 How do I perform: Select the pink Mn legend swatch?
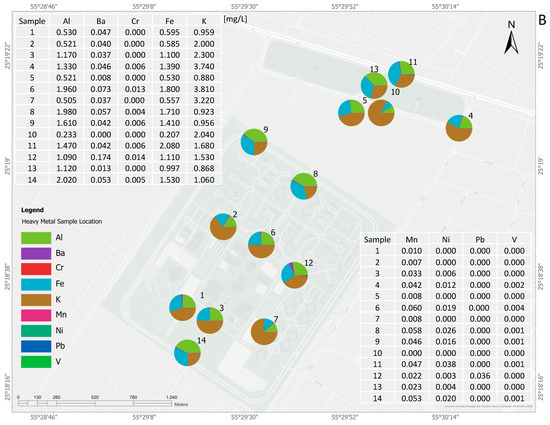pos(36,315)
